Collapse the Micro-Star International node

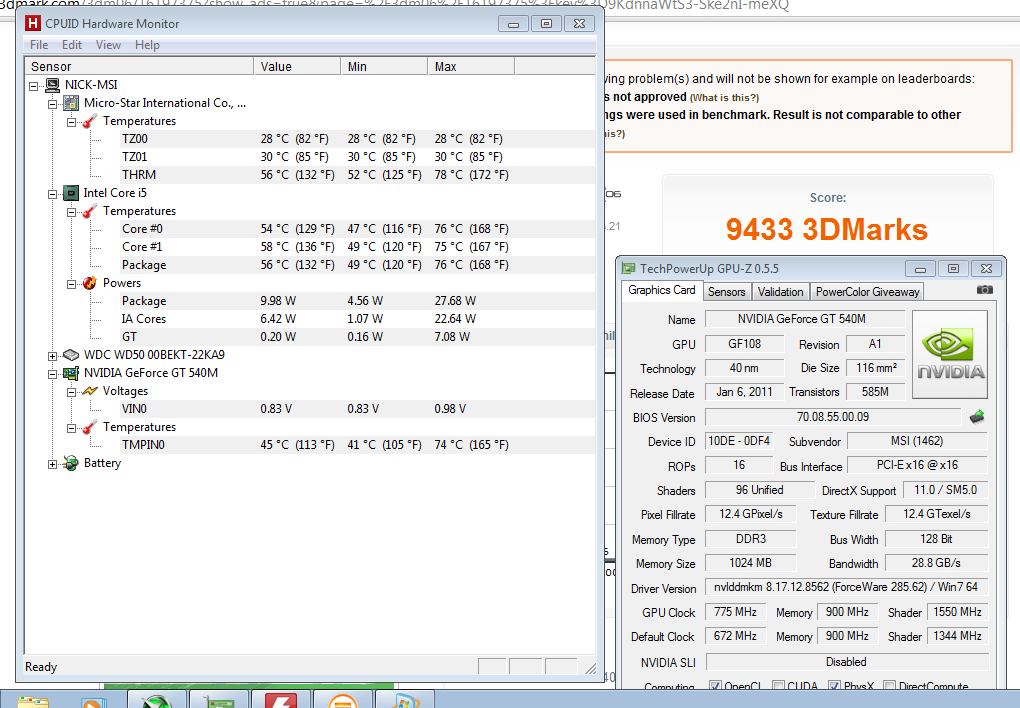pyautogui.click(x=53, y=104)
